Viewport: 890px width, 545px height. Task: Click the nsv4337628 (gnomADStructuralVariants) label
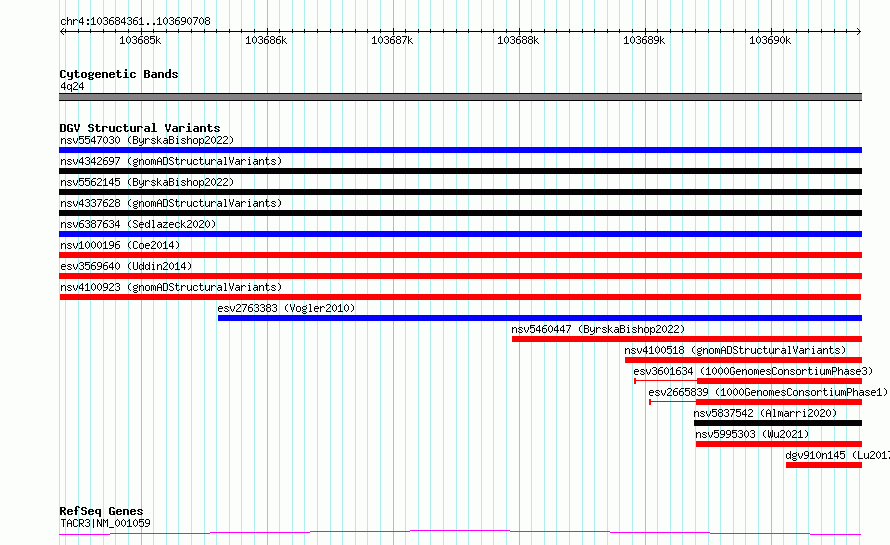pyautogui.click(x=171, y=203)
